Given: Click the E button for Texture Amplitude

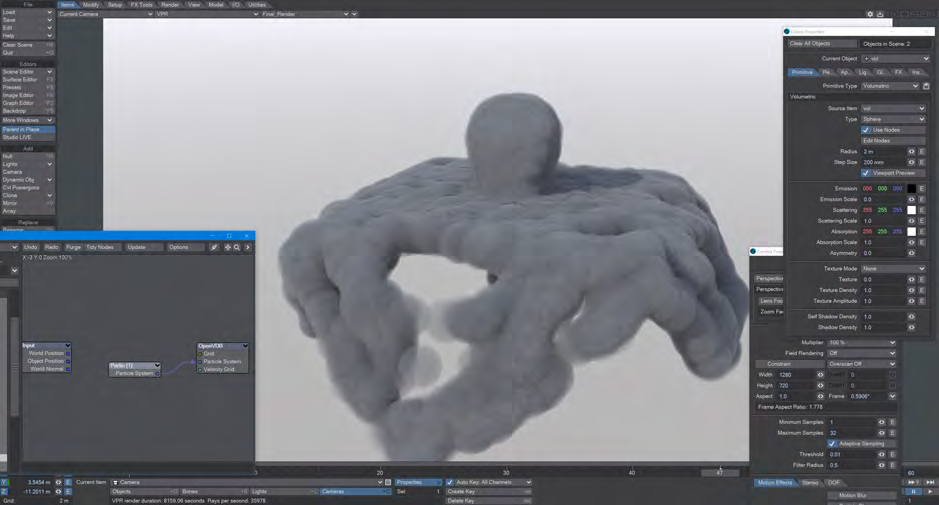Looking at the screenshot, I should tap(922, 301).
